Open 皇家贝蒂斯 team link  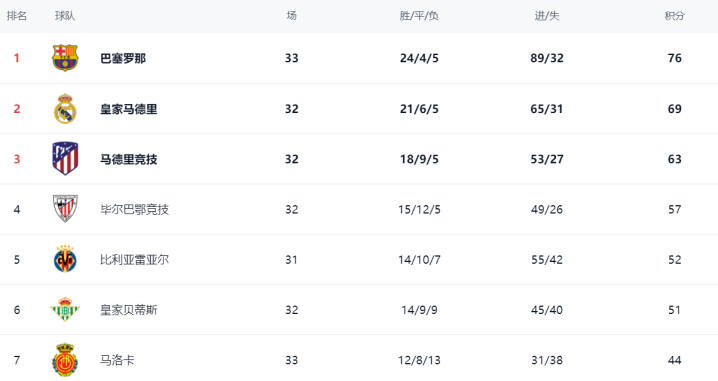129,310
